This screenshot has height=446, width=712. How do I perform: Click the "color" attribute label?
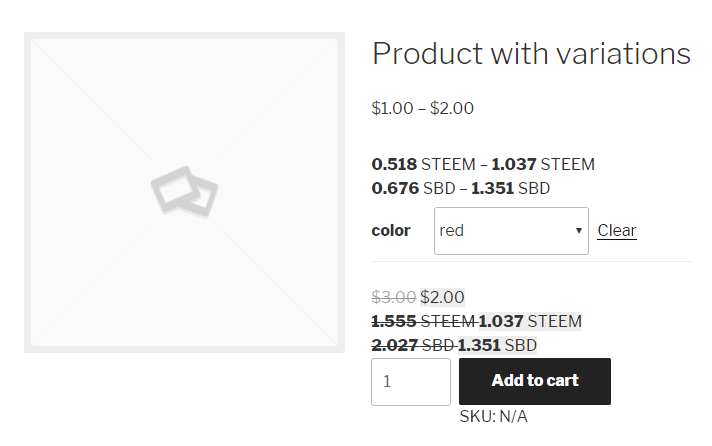pos(391,231)
